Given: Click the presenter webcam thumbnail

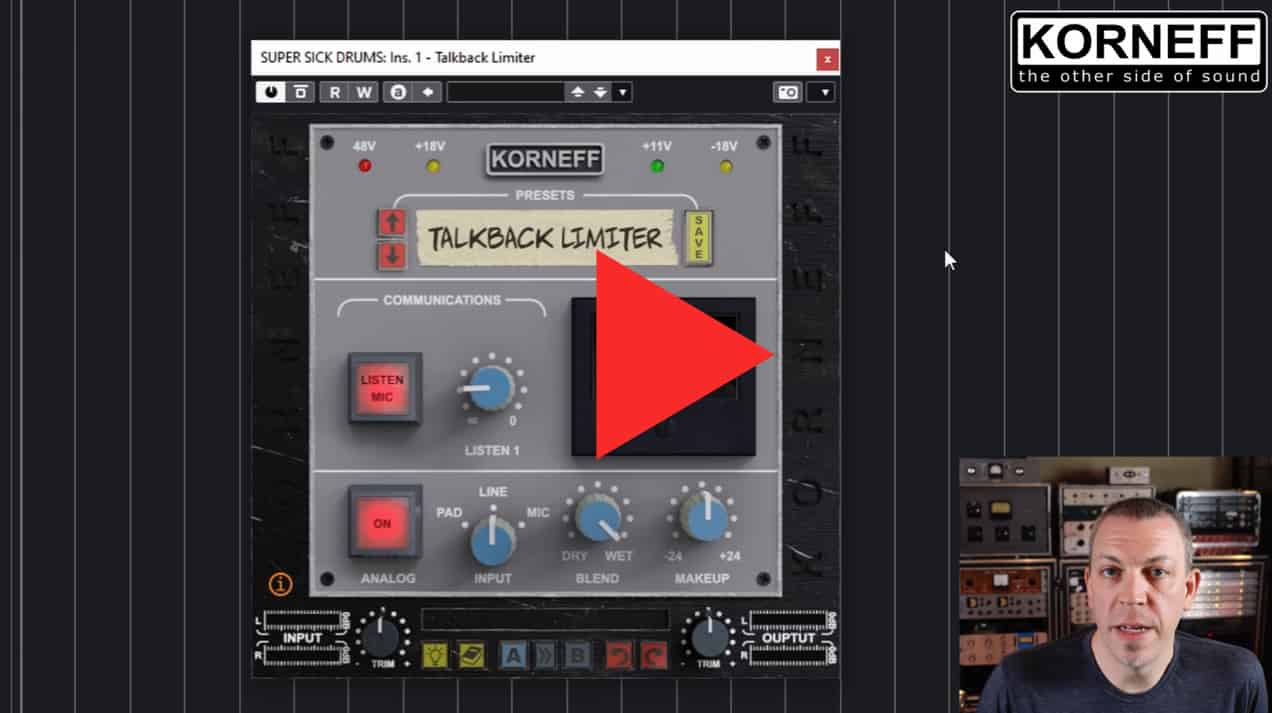Looking at the screenshot, I should point(1115,585).
